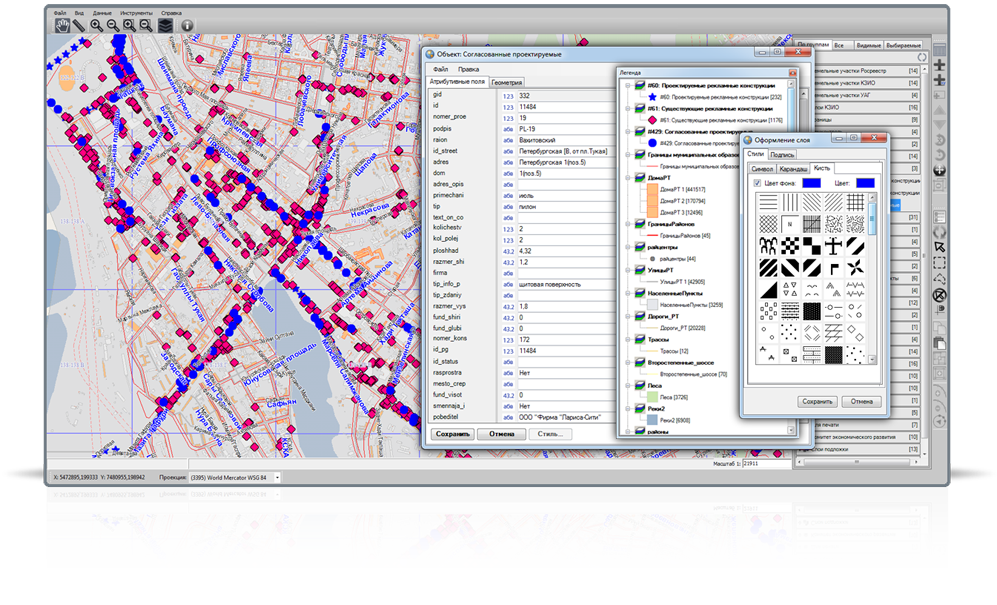The height and width of the screenshot is (605, 997).
Task: Select the dashed rectangle selection tool
Action: (939, 262)
